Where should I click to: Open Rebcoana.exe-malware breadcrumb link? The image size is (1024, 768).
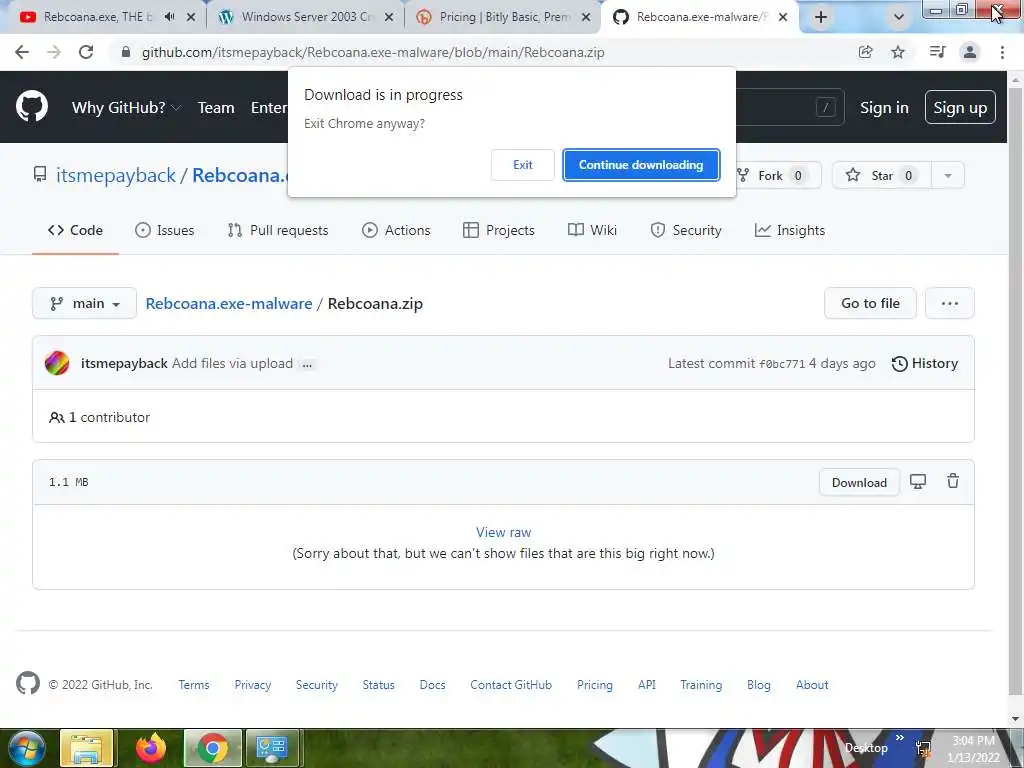coord(229,304)
